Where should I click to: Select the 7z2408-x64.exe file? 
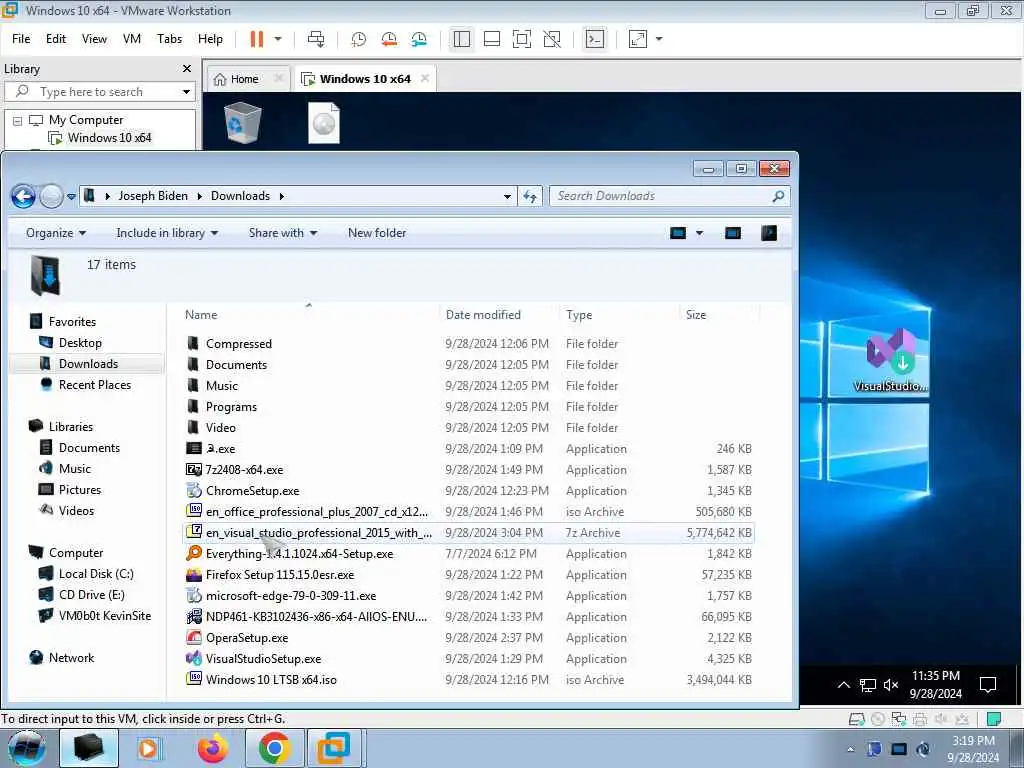[x=244, y=470]
